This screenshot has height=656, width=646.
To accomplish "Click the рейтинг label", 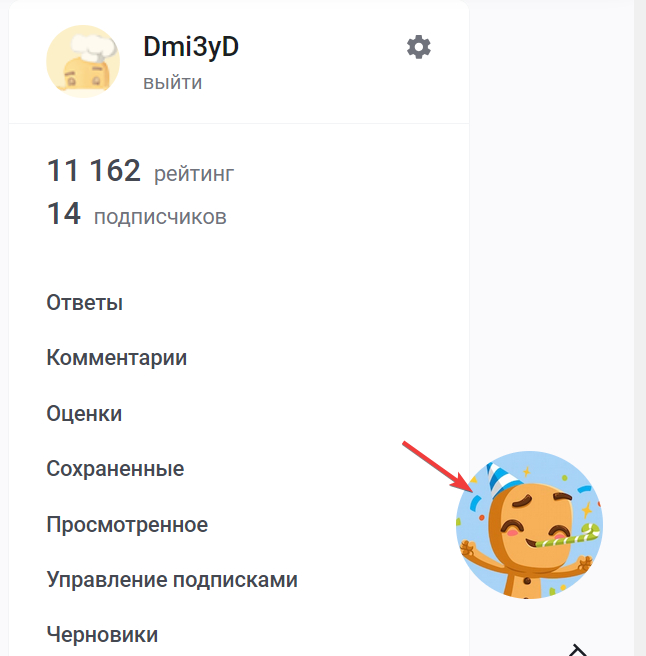I will (194, 174).
